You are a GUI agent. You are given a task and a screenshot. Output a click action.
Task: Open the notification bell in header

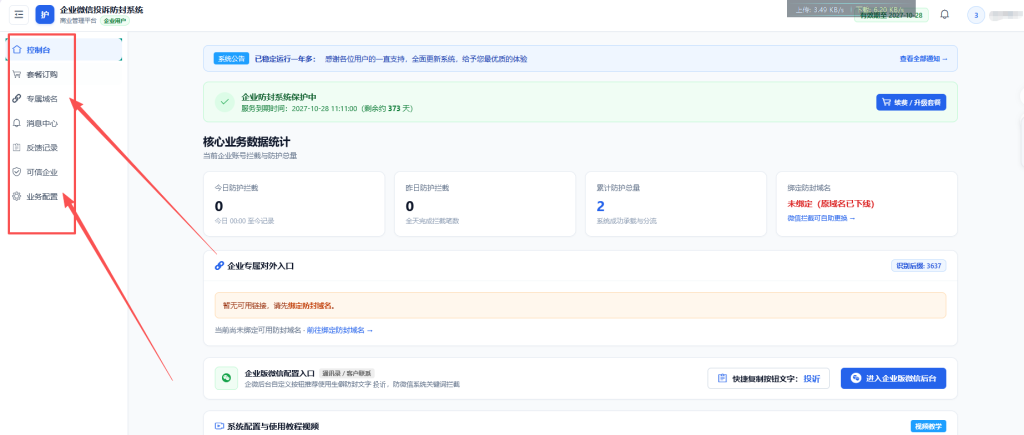coord(944,14)
